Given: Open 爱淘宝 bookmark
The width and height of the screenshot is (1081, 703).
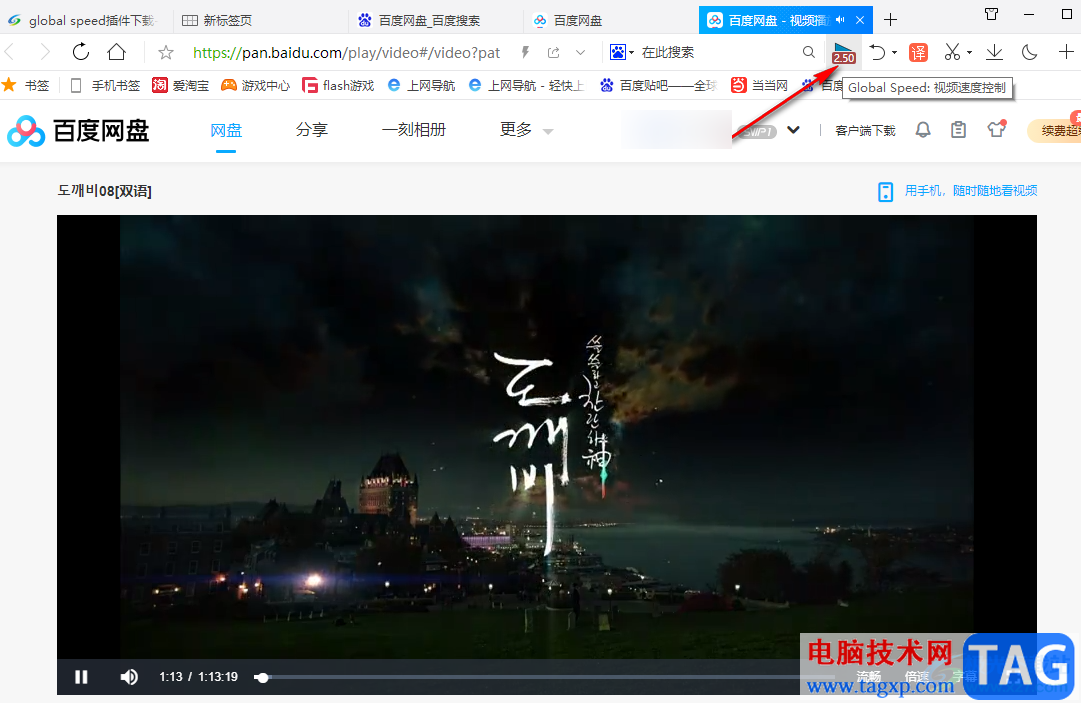Looking at the screenshot, I should pos(181,85).
